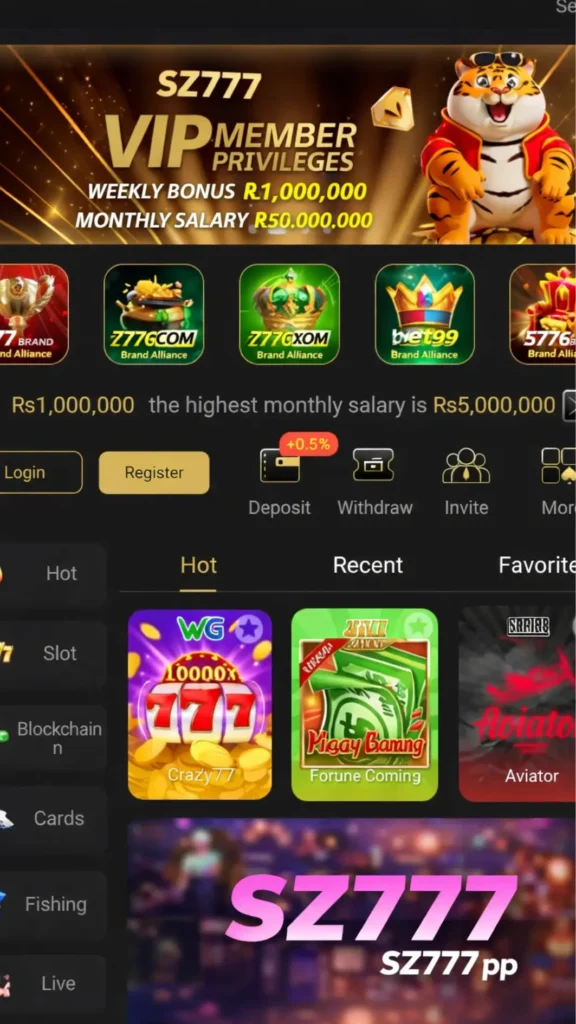Tap the Withdraw icon

[374, 466]
